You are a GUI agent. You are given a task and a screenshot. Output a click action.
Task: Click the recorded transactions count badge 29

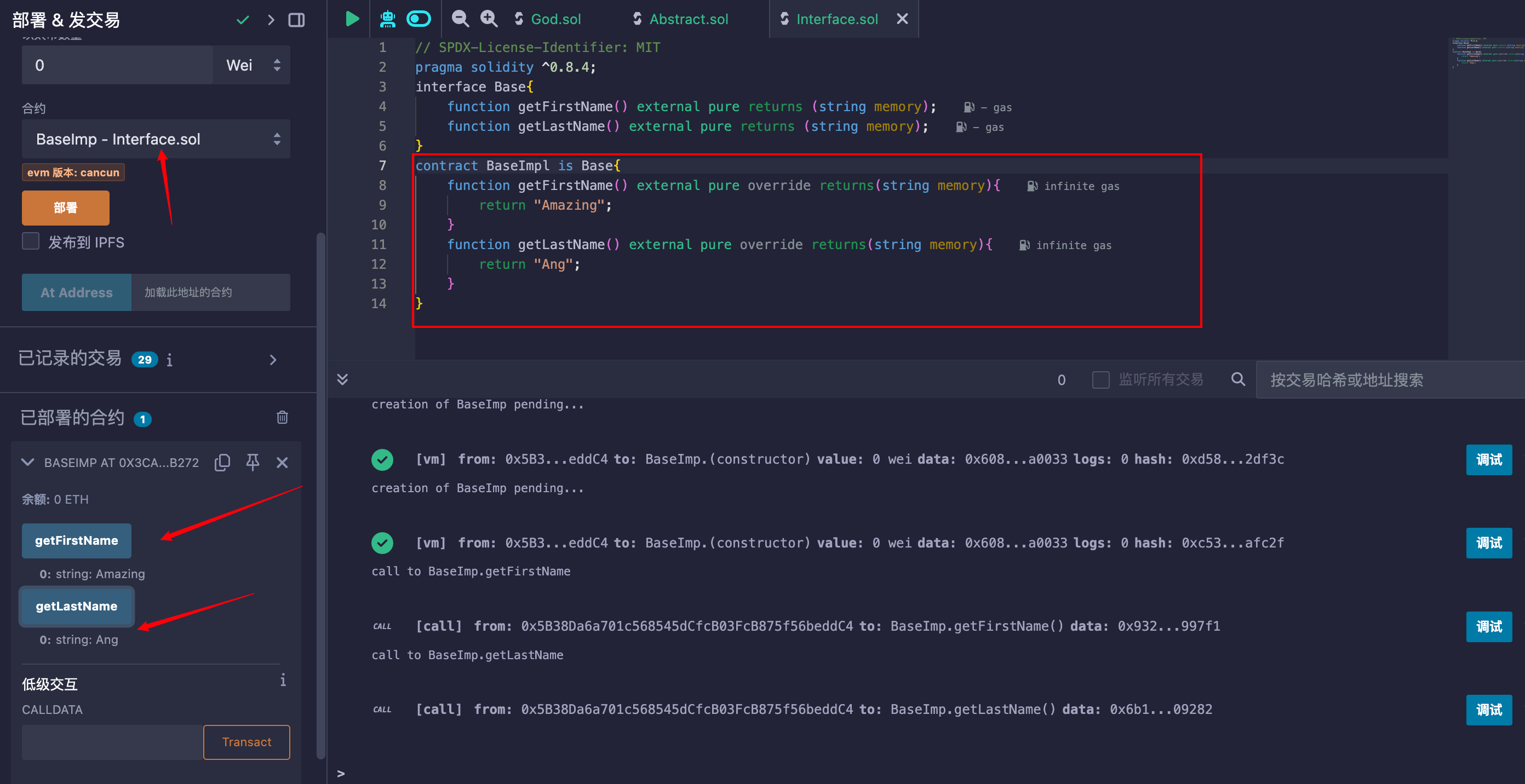tap(145, 360)
